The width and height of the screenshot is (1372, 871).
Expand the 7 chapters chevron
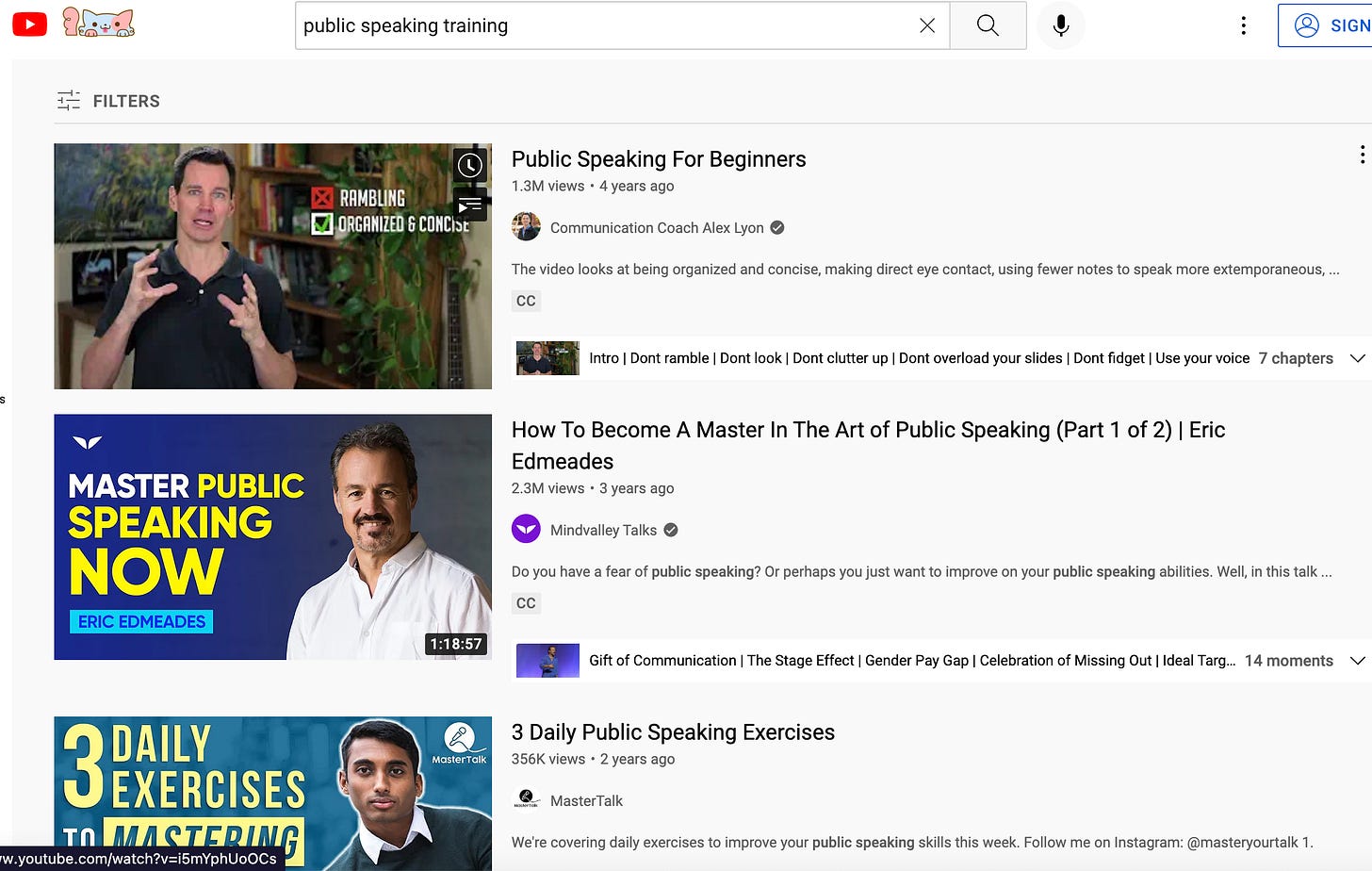(x=1358, y=358)
